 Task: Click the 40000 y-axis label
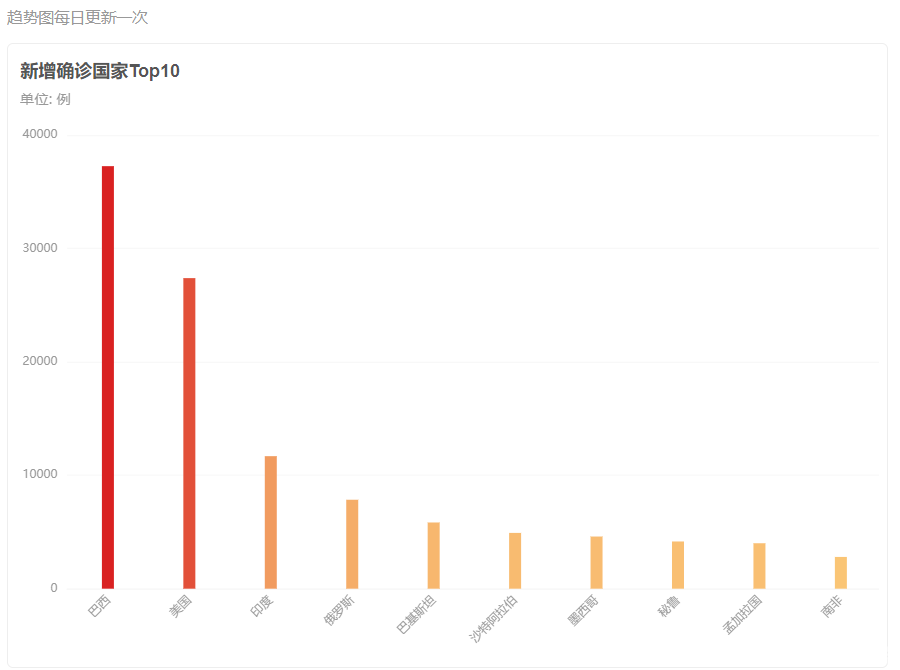point(40,135)
